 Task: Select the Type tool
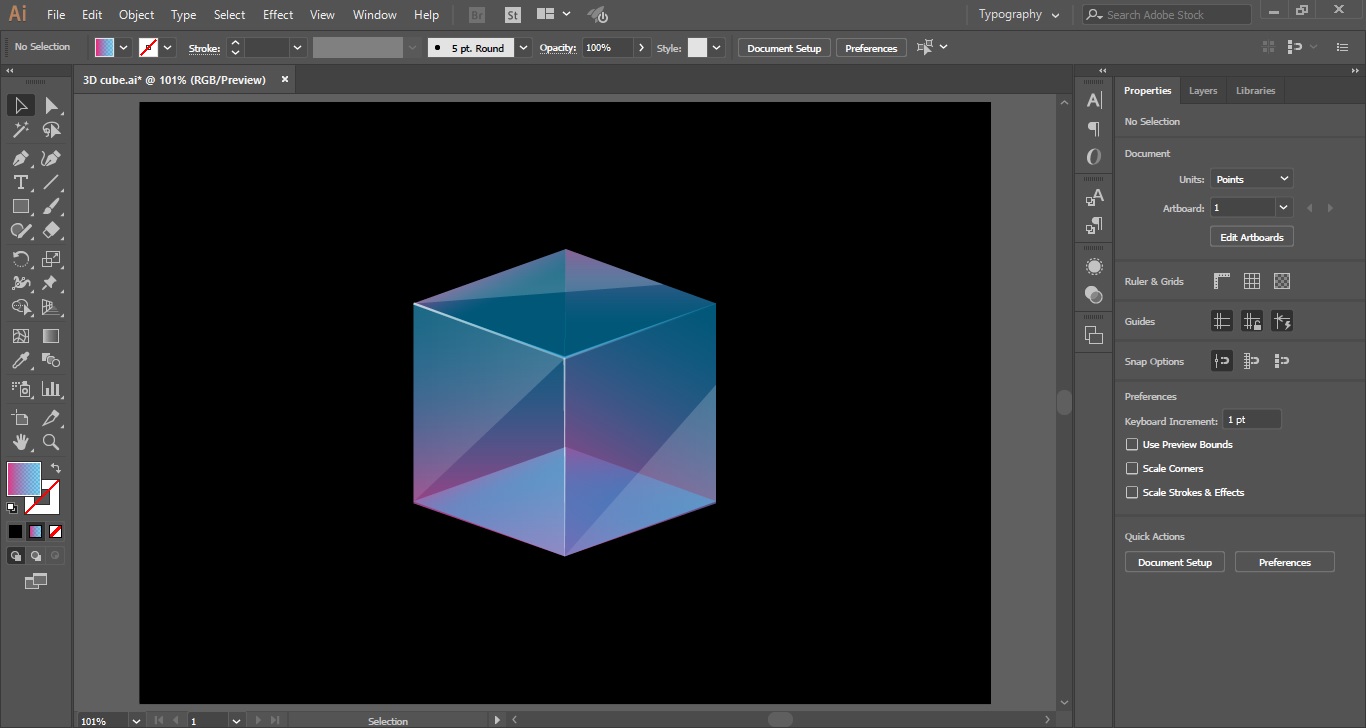[x=20, y=182]
